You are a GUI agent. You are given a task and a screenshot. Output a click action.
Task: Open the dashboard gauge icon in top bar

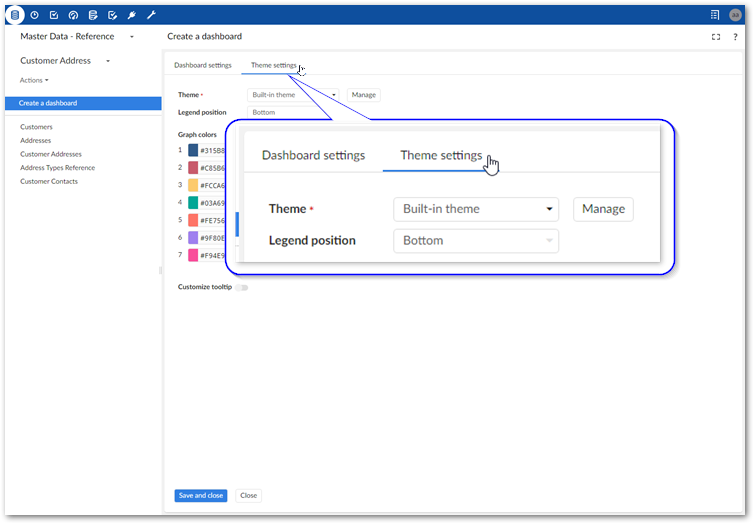point(73,15)
